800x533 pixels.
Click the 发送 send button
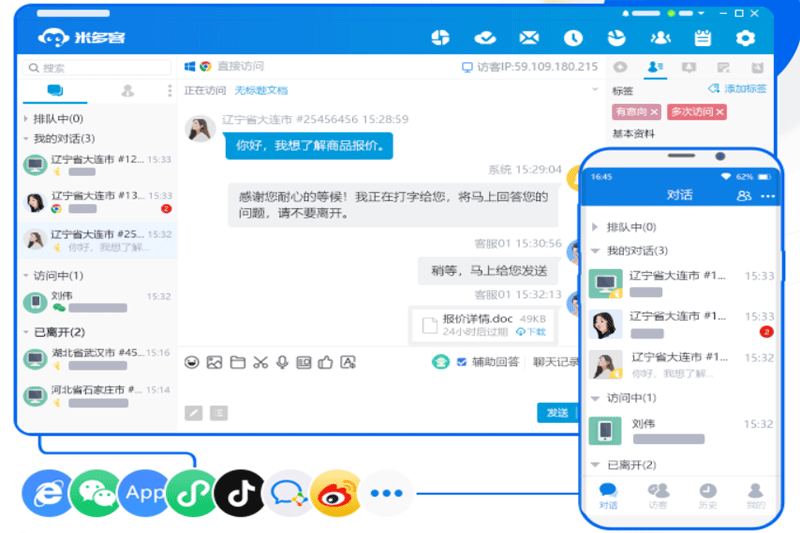(557, 413)
